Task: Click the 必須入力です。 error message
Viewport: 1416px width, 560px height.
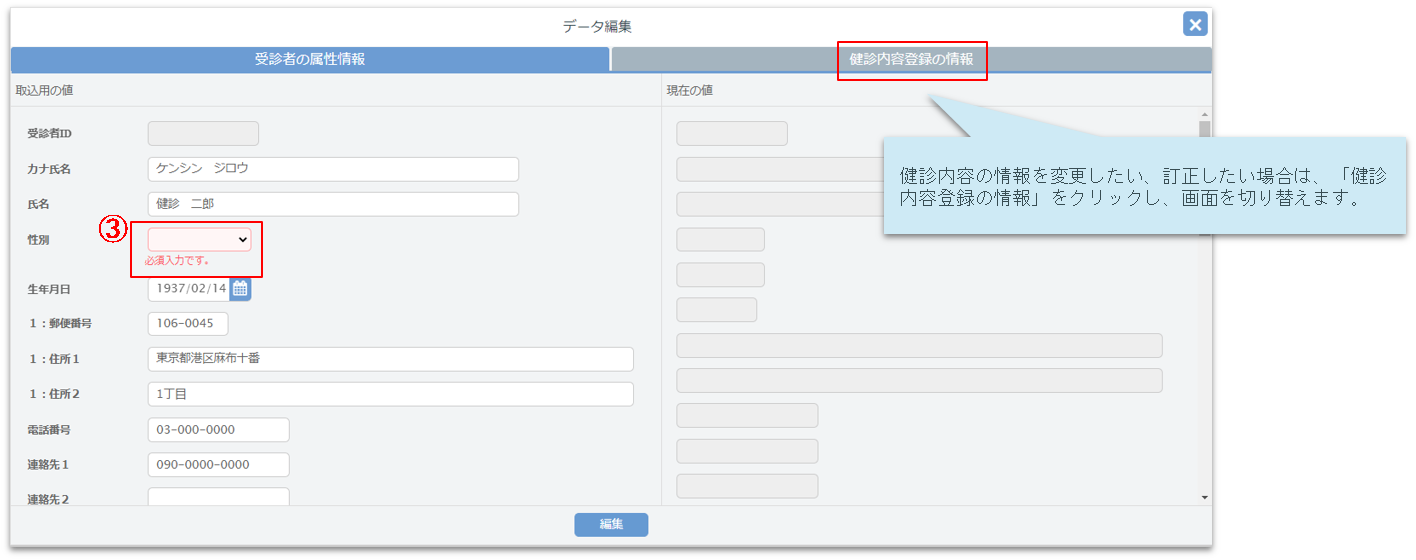Action: [x=177, y=261]
